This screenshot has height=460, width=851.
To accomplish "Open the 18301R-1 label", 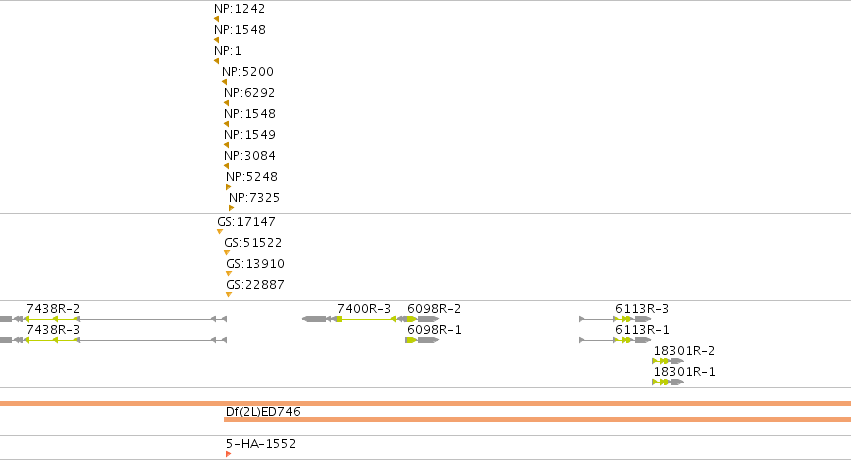I will [684, 372].
